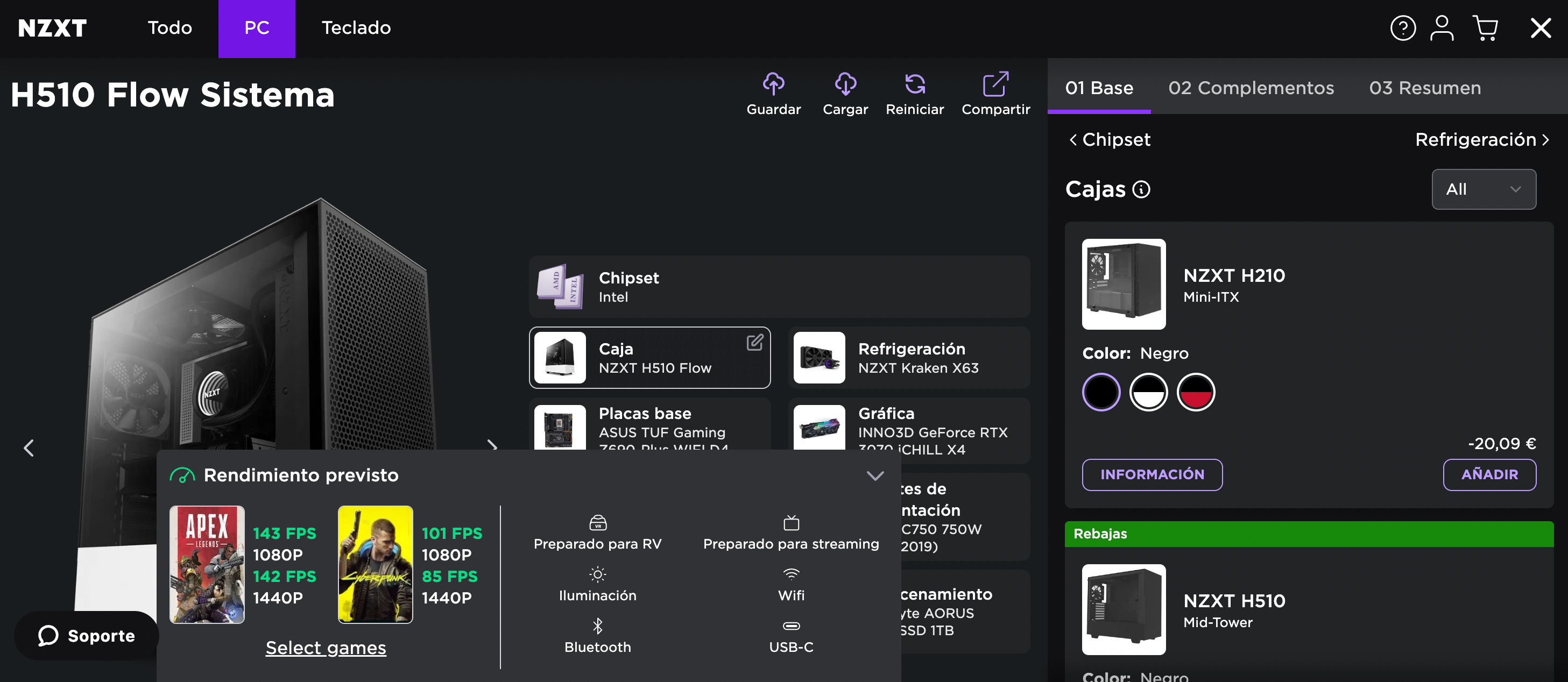Click the USB-C icon
Image resolution: width=1568 pixels, height=682 pixels.
pyautogui.click(x=790, y=626)
